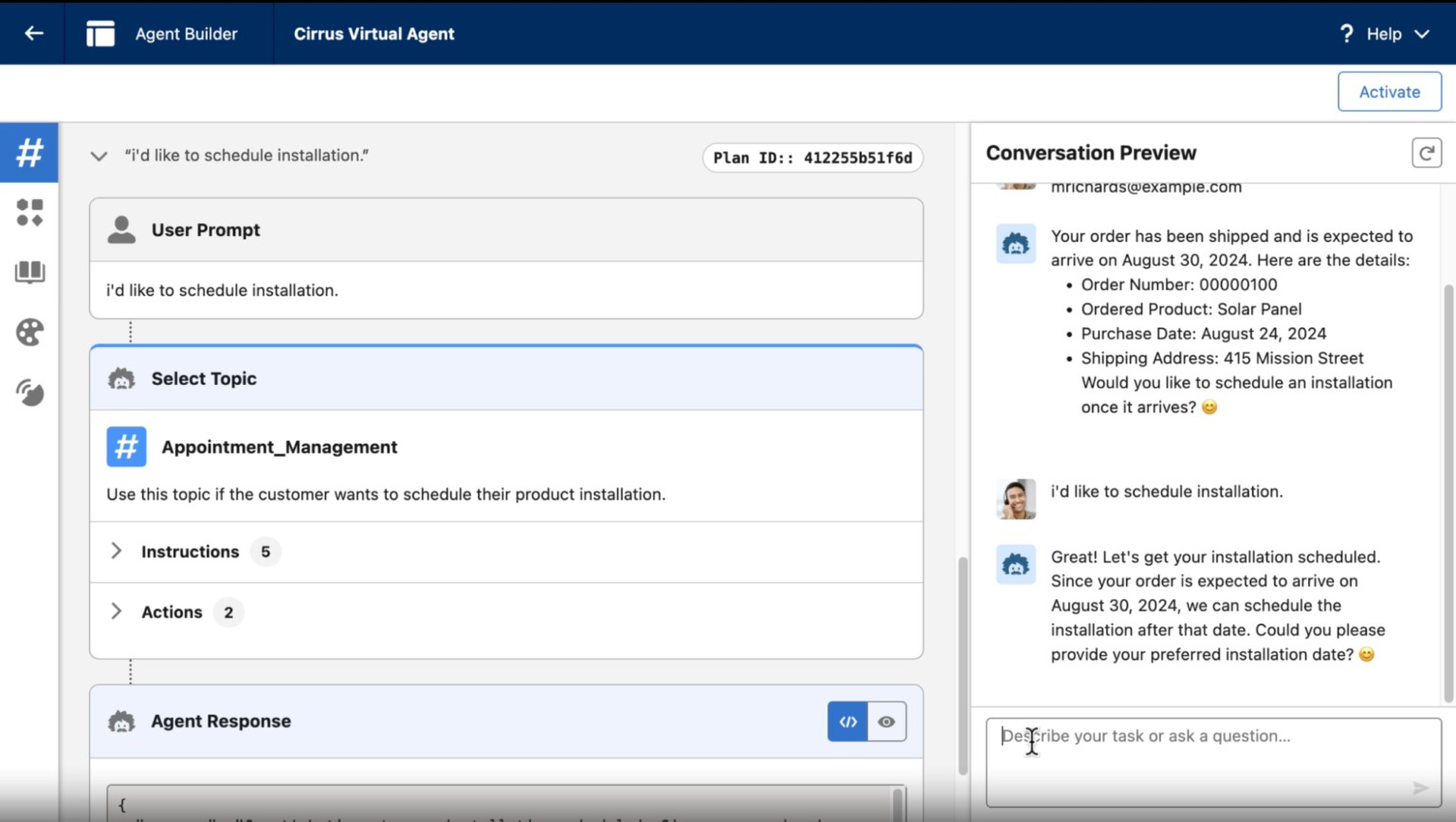Click the Actions count badge 2
Screen dimensions: 1456x822
coord(228,612)
